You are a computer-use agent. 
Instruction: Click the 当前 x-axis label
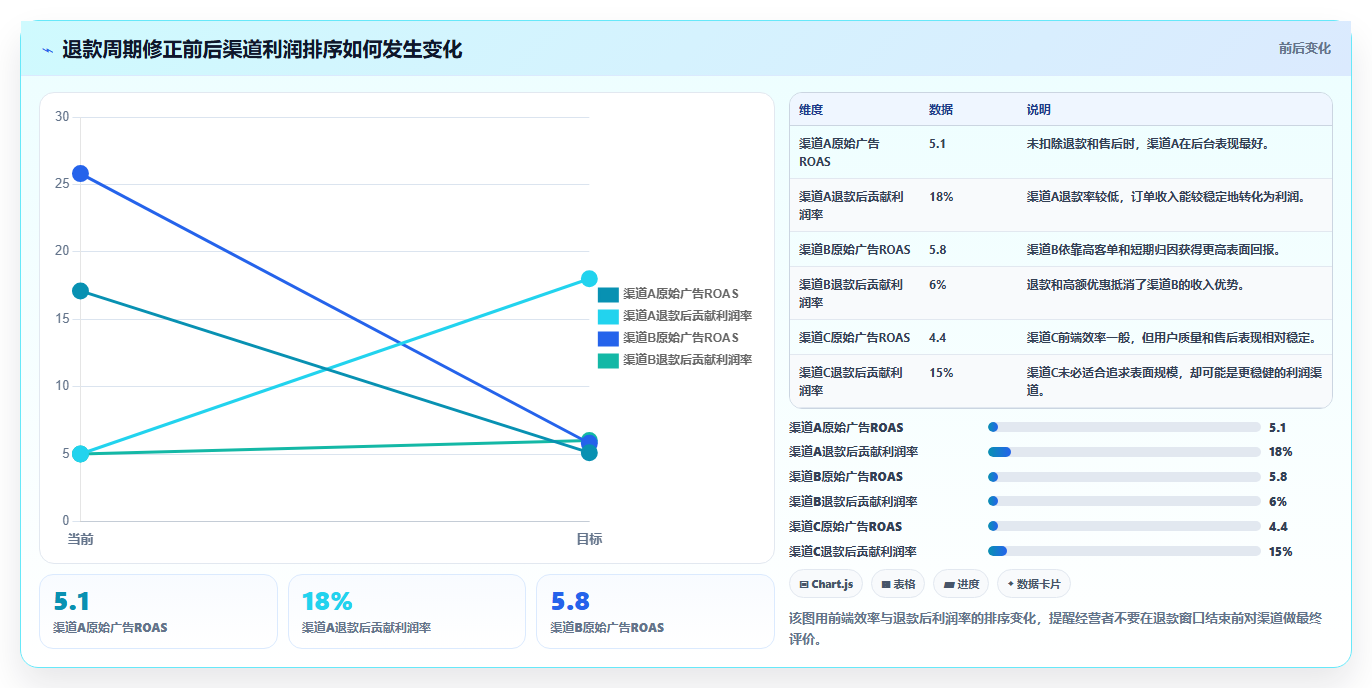pyautogui.click(x=80, y=539)
